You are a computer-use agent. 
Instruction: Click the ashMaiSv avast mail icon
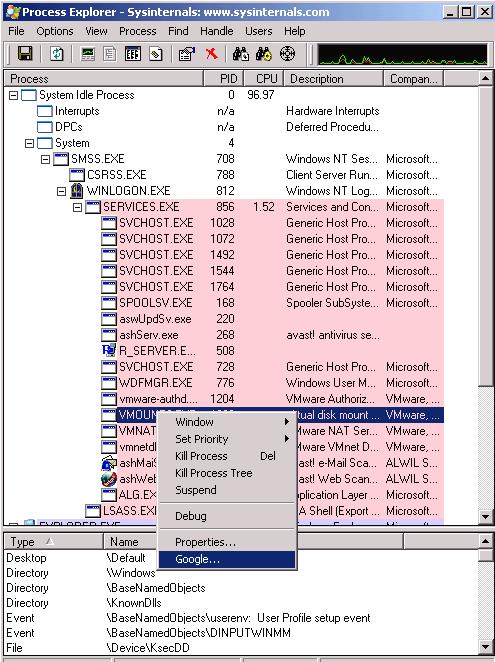coord(109,463)
